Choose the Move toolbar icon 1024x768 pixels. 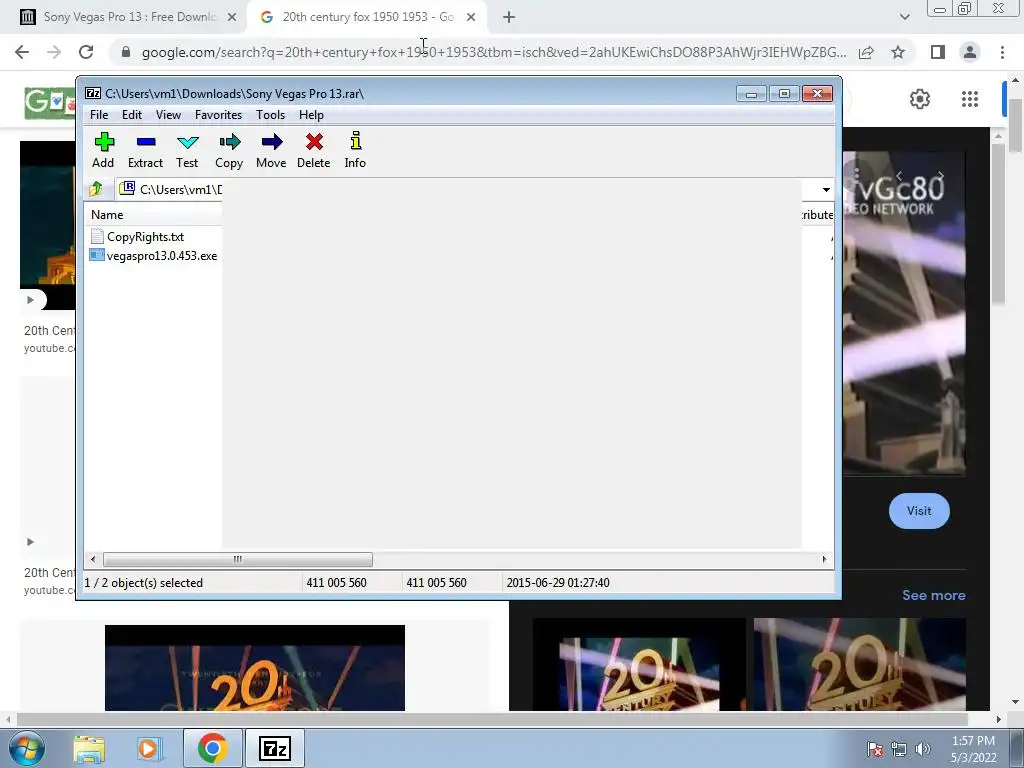271,151
